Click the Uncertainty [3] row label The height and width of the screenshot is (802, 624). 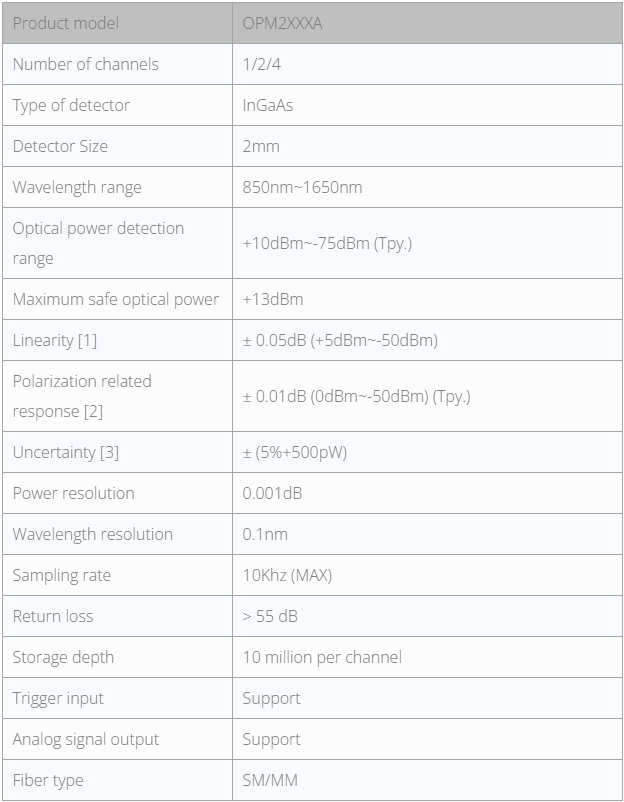coord(66,452)
